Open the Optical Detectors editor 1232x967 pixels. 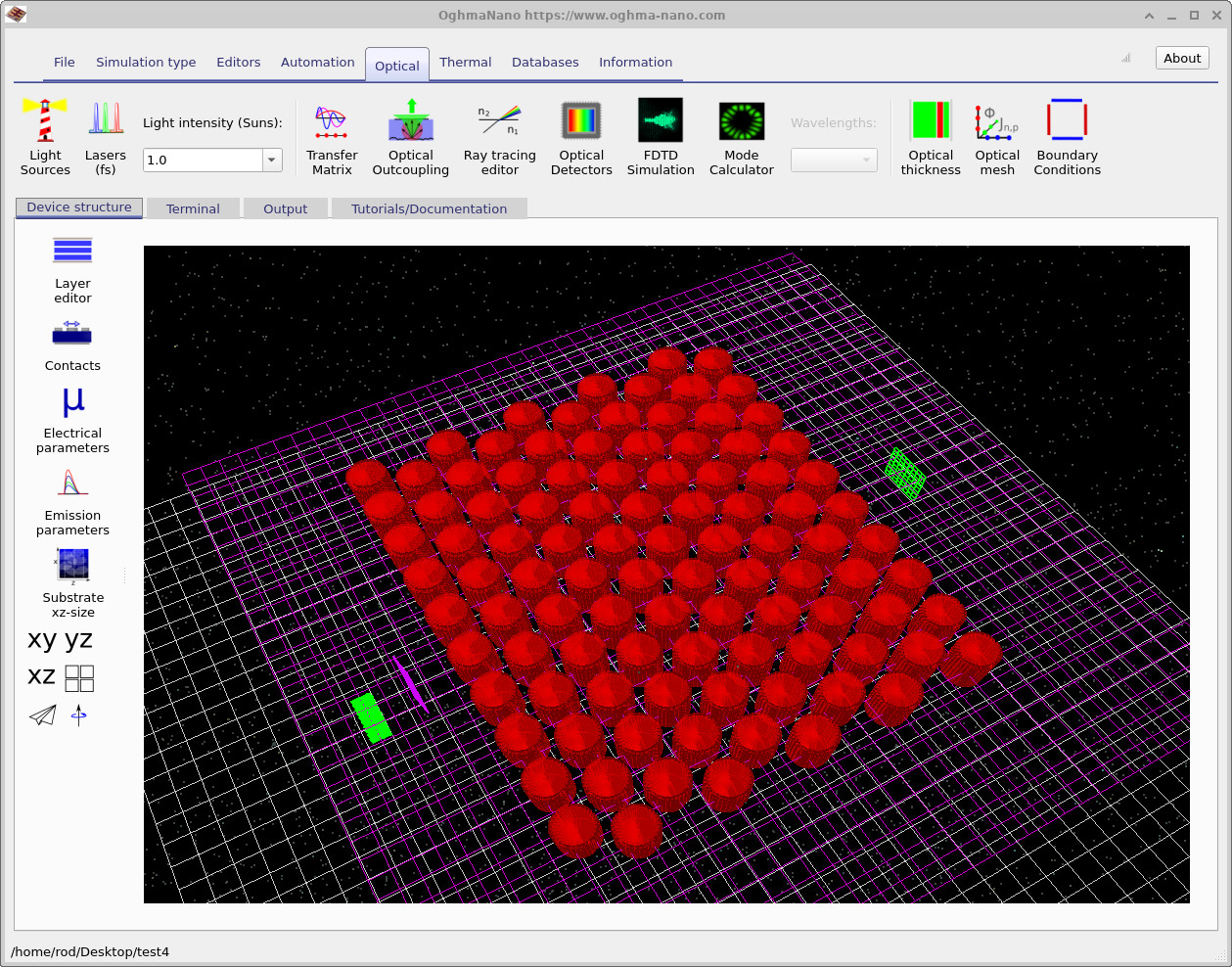click(x=581, y=137)
